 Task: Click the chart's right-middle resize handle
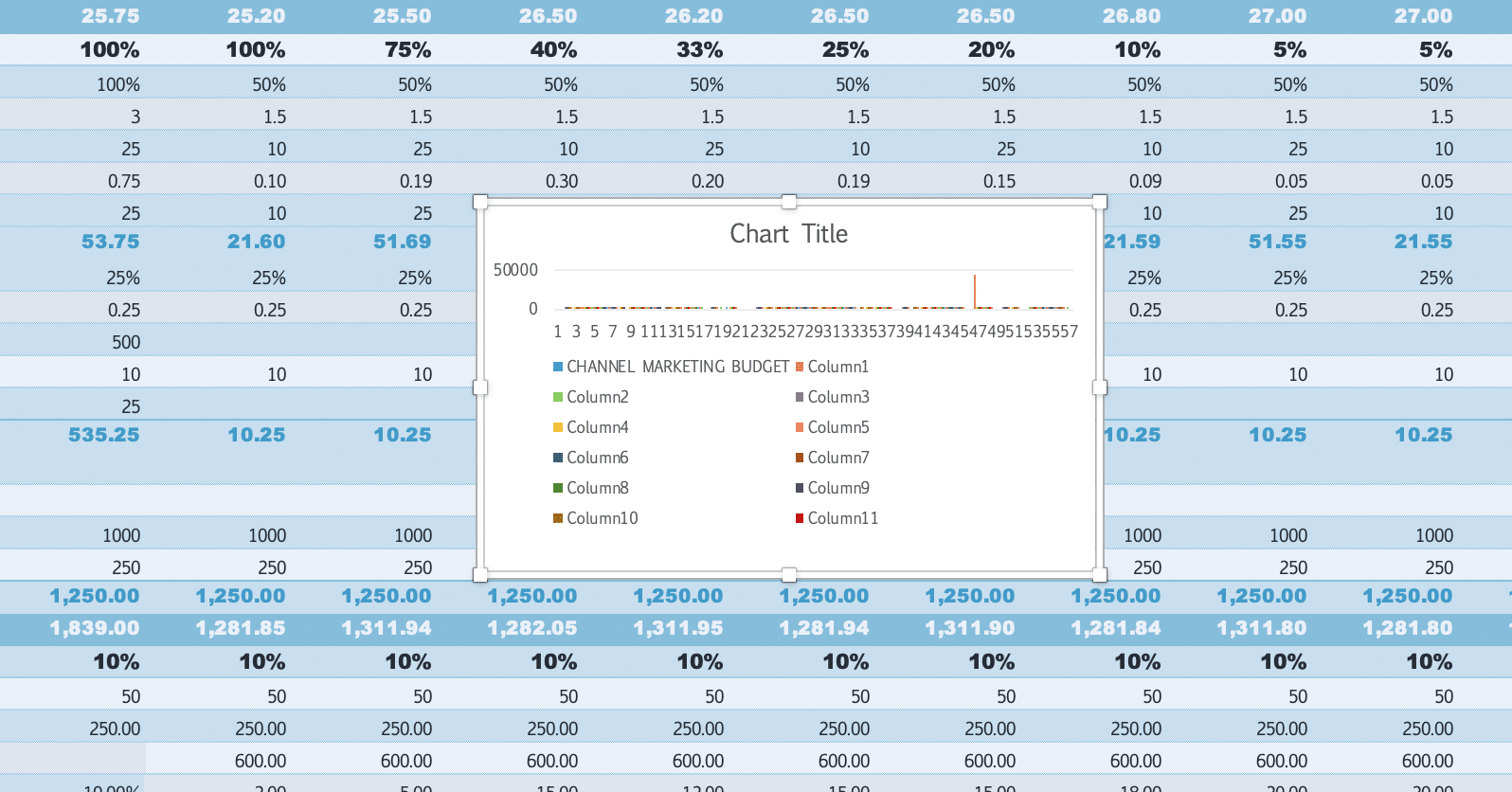click(x=1099, y=387)
